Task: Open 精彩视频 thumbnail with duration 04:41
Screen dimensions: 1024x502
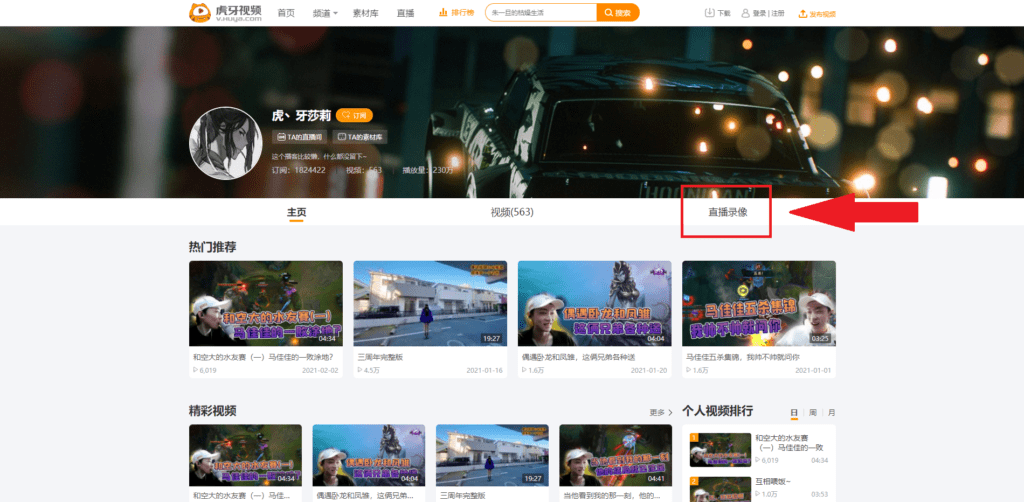Action: click(x=616, y=455)
